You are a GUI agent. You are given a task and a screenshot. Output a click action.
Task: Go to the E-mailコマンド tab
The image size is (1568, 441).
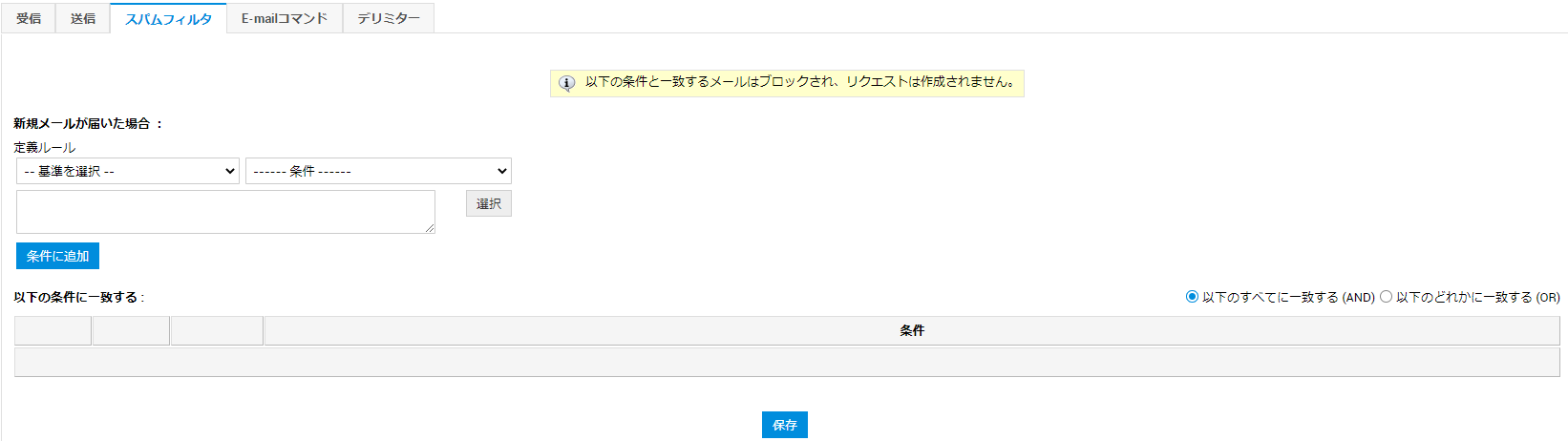click(285, 18)
